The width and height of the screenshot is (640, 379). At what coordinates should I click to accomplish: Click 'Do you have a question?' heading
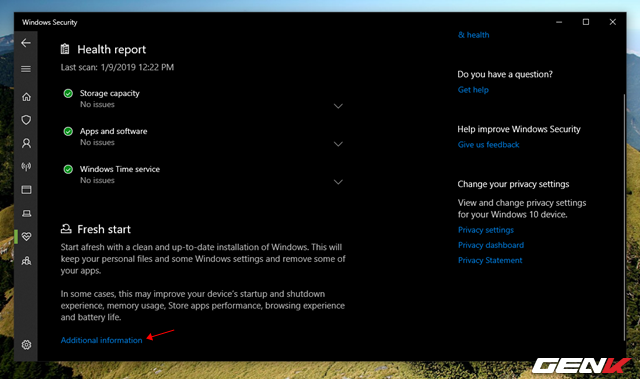(505, 74)
